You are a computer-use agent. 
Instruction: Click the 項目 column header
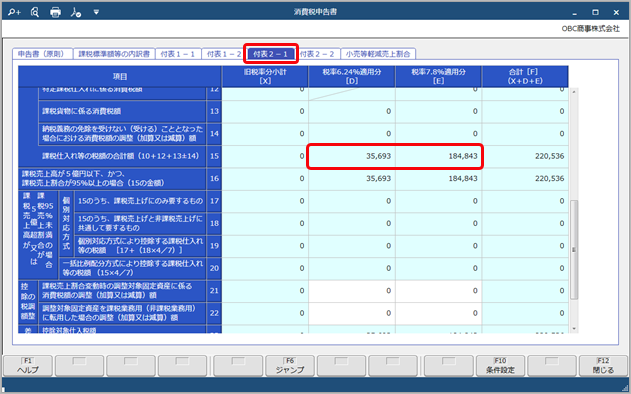[x=120, y=76]
